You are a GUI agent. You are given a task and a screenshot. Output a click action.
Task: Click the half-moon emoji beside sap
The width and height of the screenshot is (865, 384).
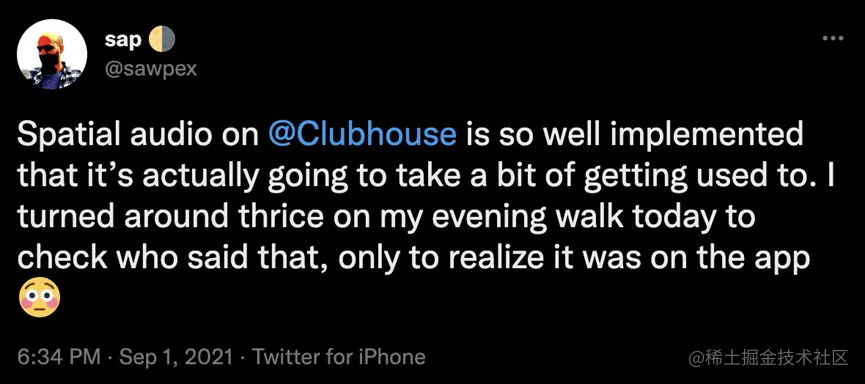tap(163, 40)
